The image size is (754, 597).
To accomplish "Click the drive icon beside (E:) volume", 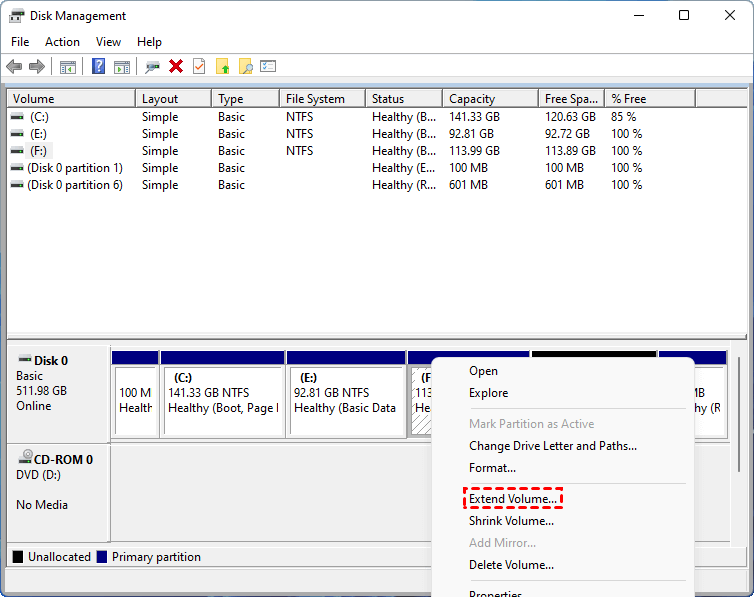I will click(17, 134).
